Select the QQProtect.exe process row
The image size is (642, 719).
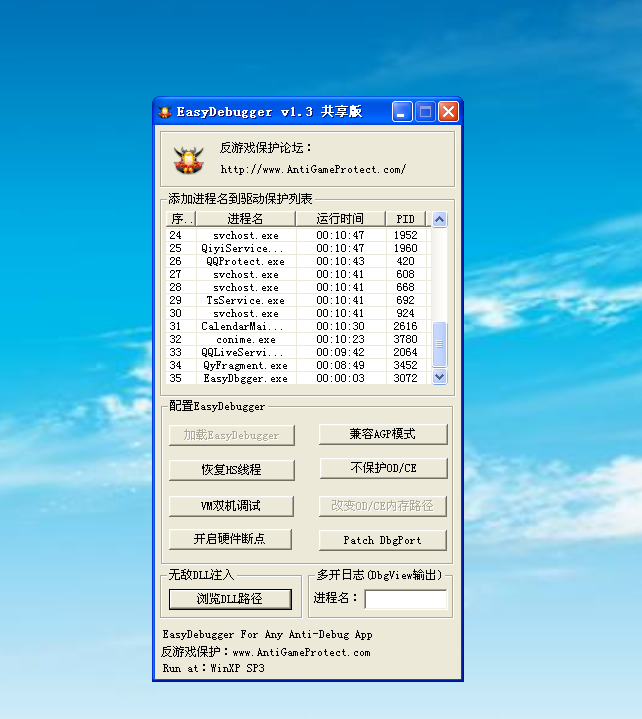click(298, 261)
